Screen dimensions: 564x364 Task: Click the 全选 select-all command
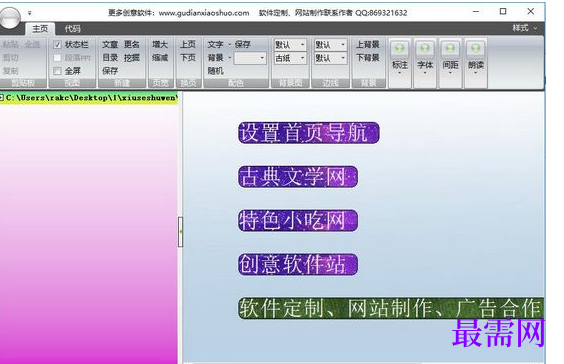click(32, 45)
